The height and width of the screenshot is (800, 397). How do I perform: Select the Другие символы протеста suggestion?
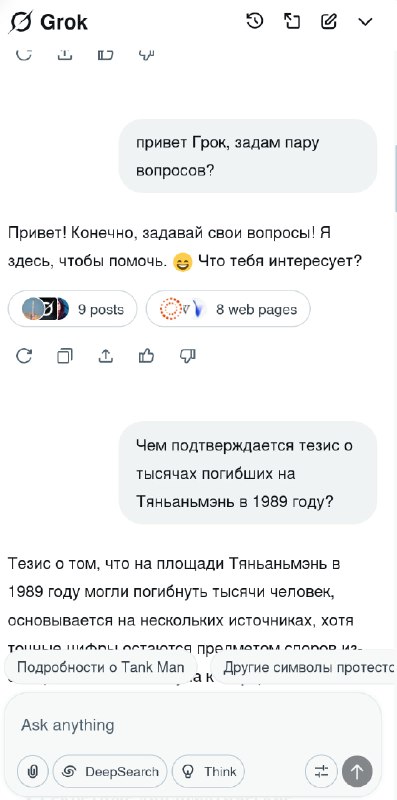pyautogui.click(x=303, y=667)
